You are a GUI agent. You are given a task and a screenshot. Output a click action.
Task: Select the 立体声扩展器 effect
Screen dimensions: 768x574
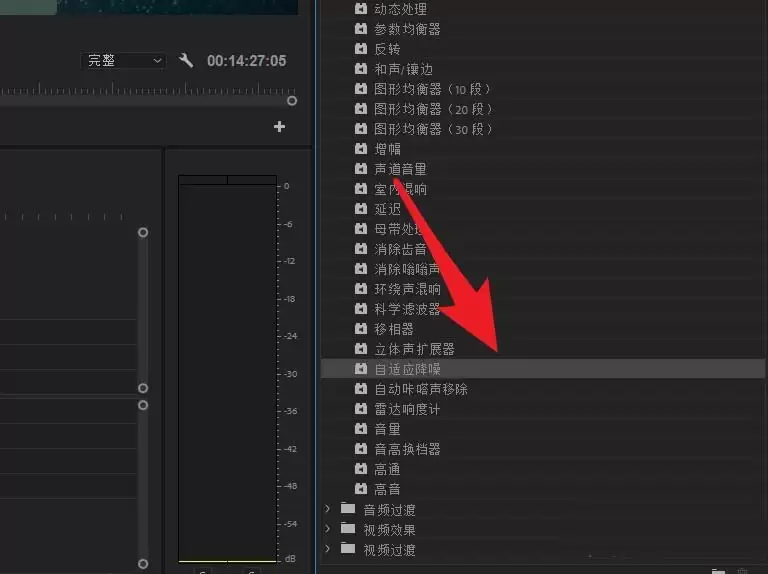click(x=414, y=349)
